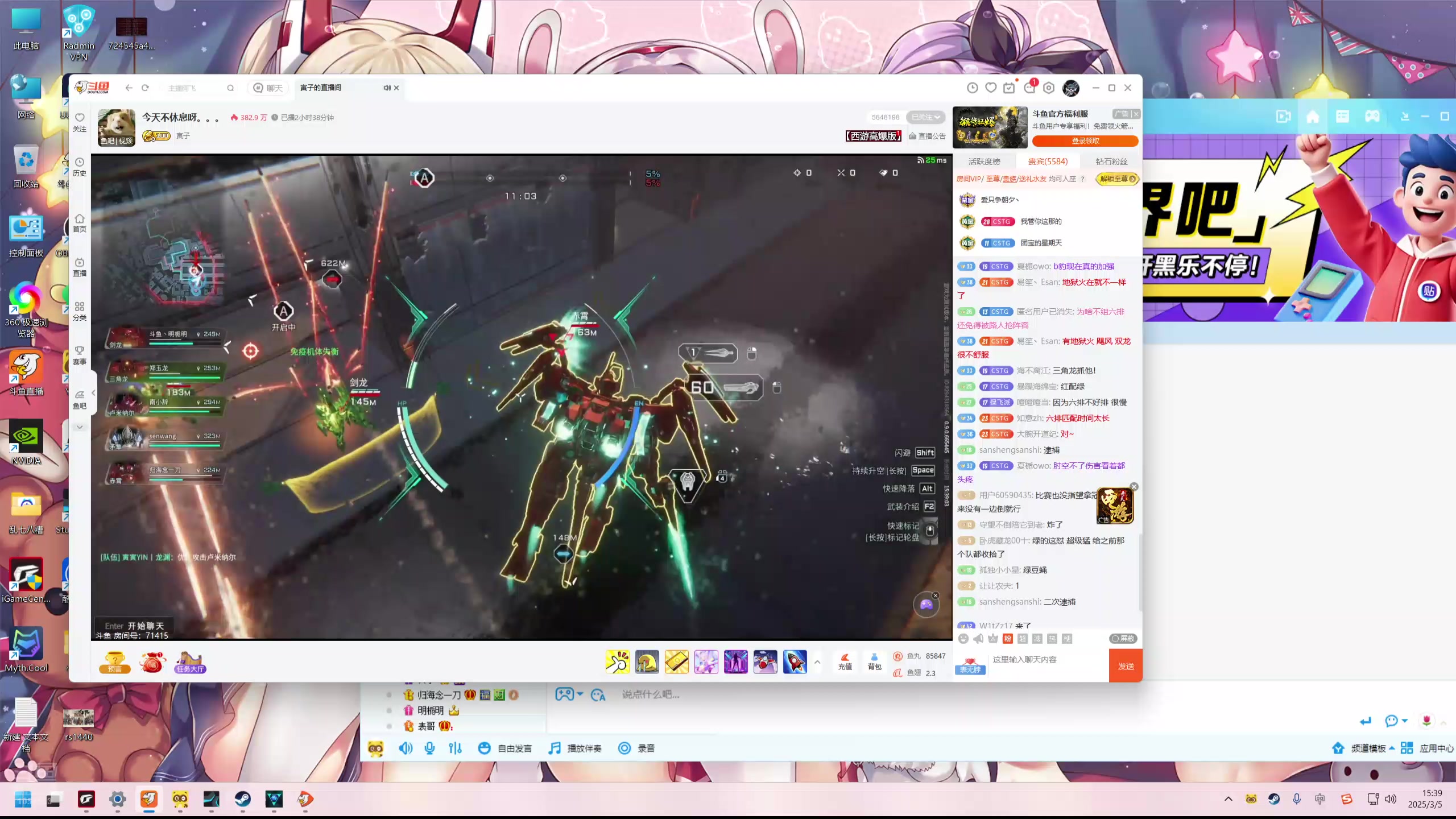
Task: Click the crown icon in chat toolbar
Action: (993, 639)
